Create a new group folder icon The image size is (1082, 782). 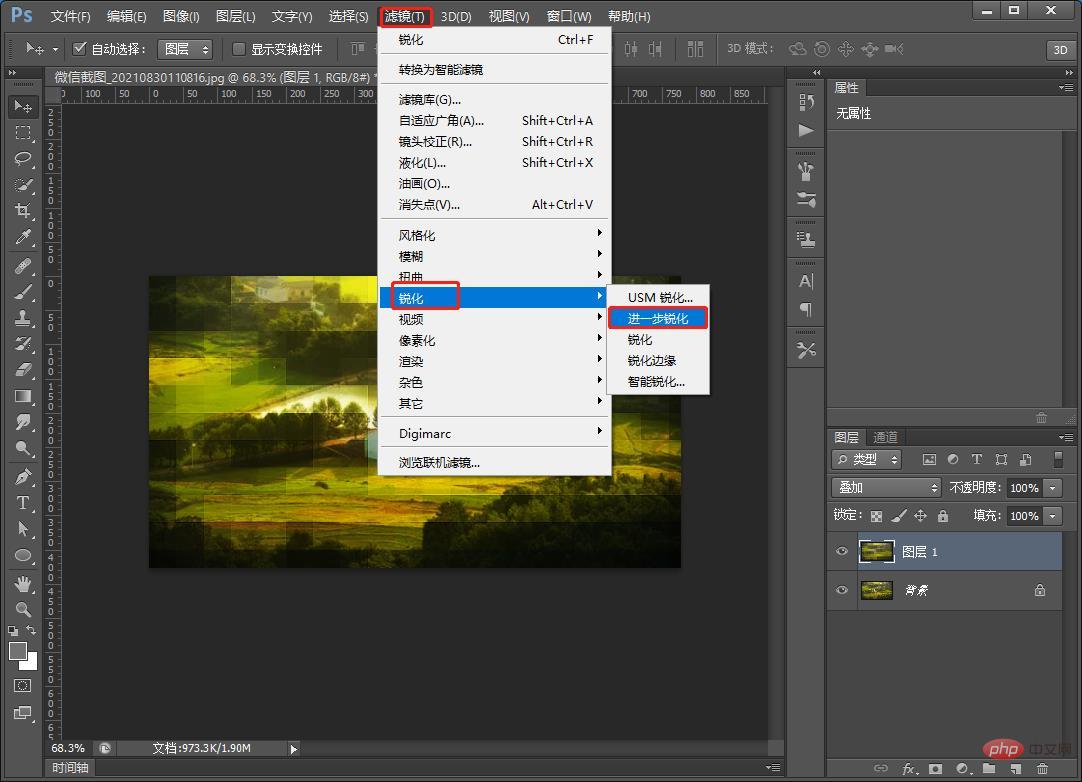990,768
